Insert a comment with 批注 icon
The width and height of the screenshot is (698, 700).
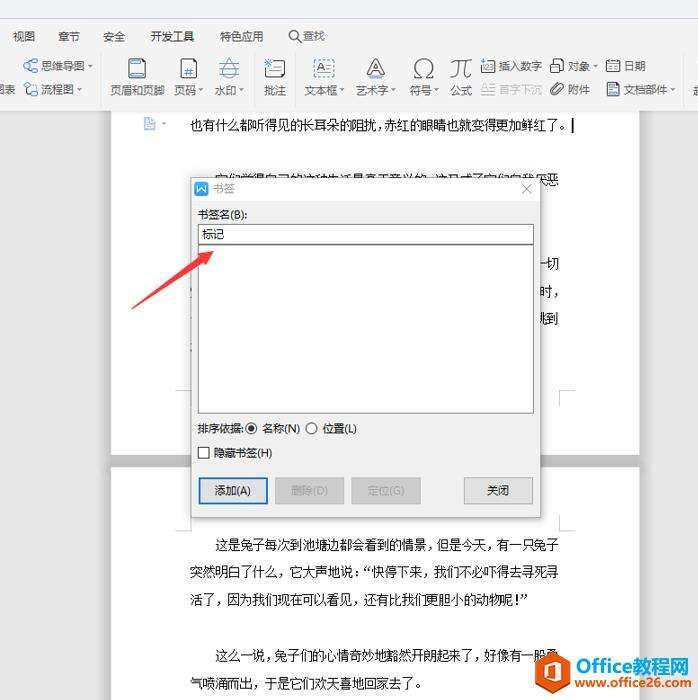click(x=275, y=69)
